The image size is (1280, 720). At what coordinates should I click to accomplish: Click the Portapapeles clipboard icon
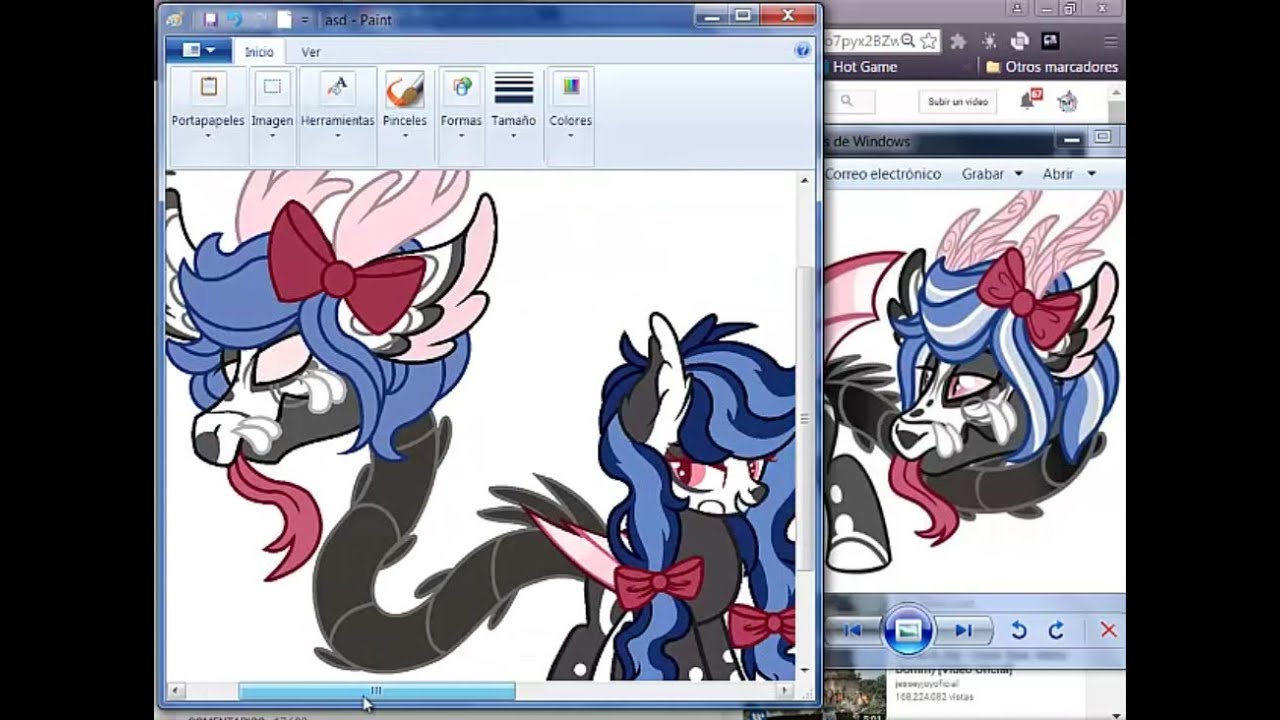tap(208, 87)
